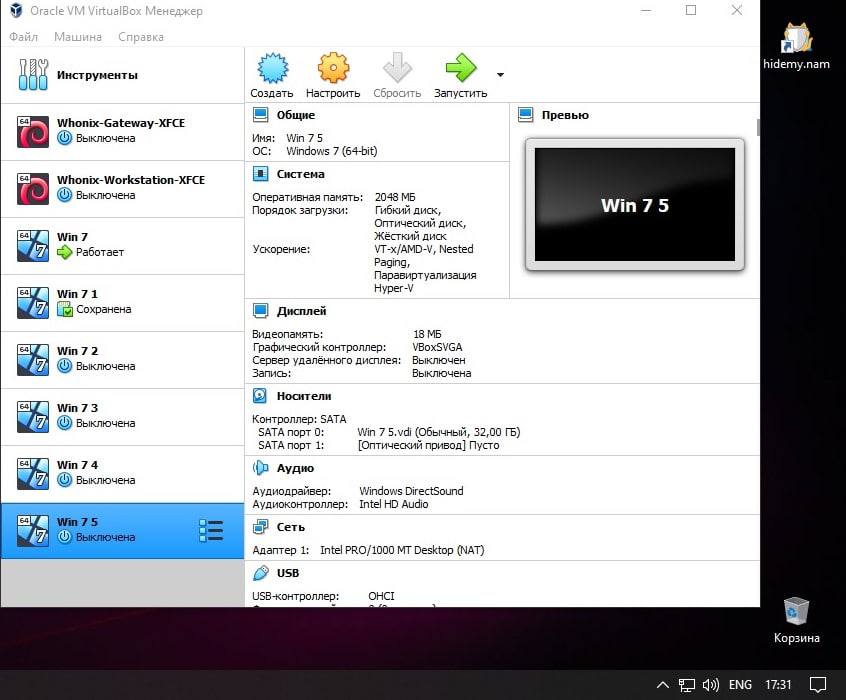Open the Win 7 5 machine tools menu icon
846x700 pixels.
[x=211, y=531]
